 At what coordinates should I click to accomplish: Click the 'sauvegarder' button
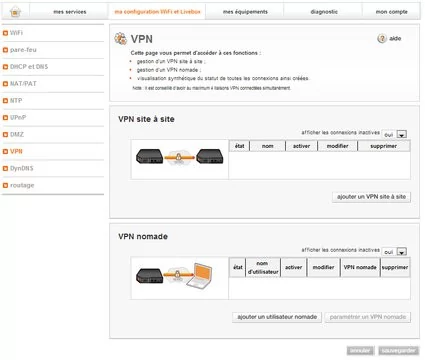(x=399, y=350)
